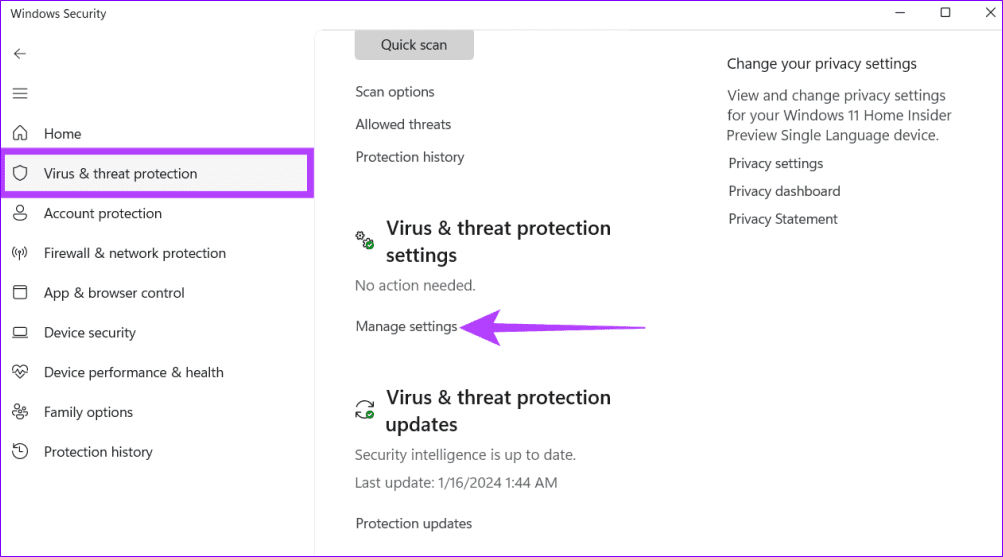
Task: Open Manage settings link
Action: click(406, 327)
